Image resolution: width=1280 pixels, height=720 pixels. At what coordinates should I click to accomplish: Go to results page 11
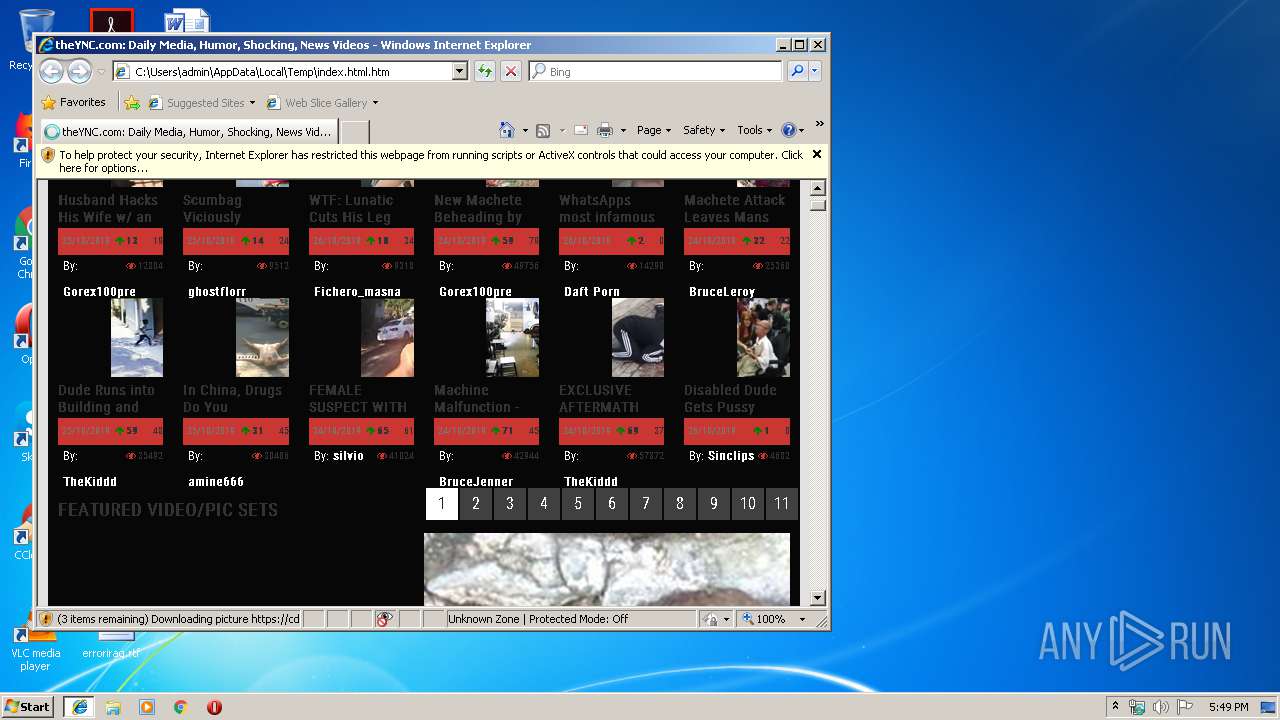click(x=782, y=504)
